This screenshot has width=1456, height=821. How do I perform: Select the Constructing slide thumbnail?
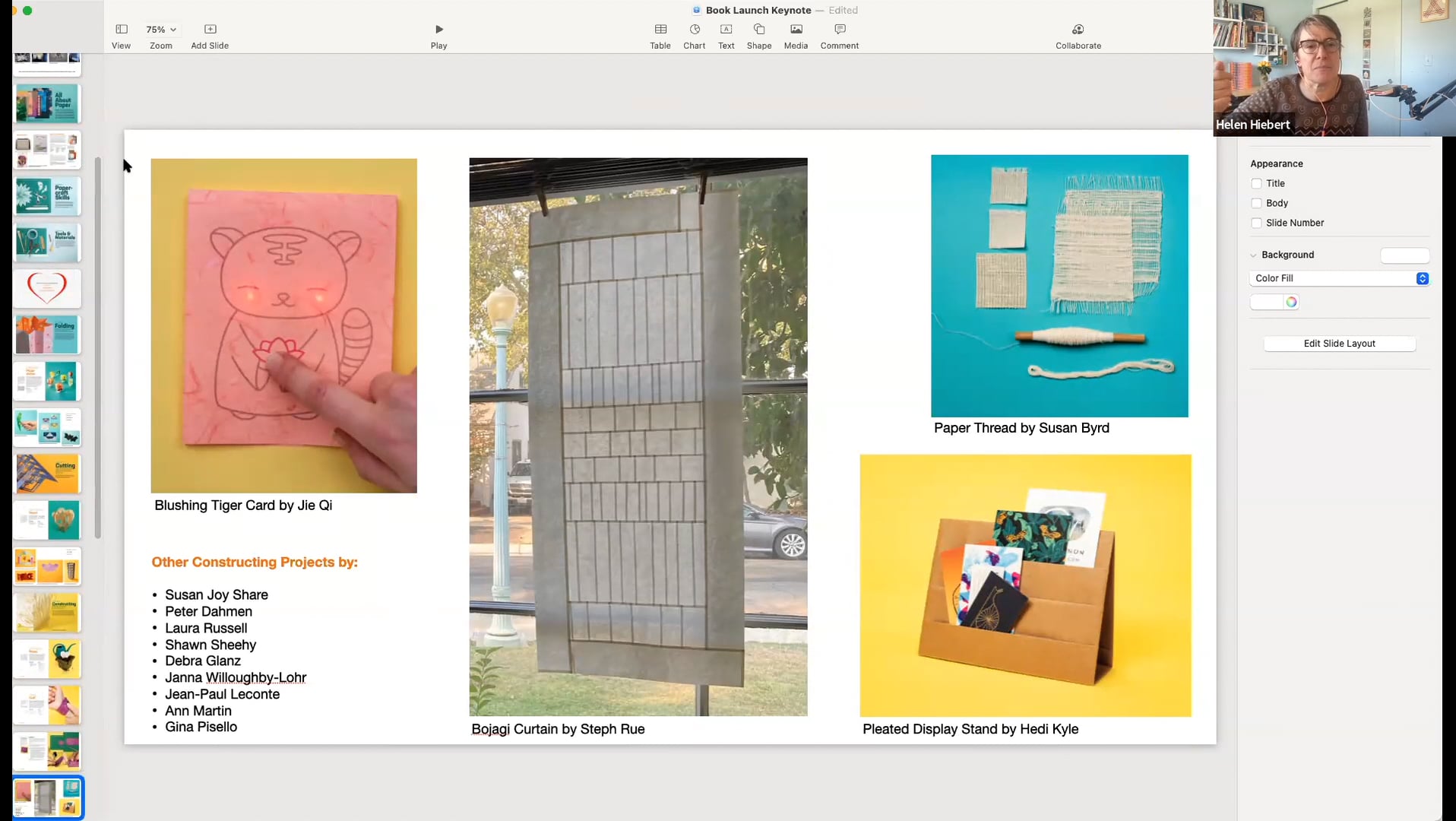[x=47, y=613]
